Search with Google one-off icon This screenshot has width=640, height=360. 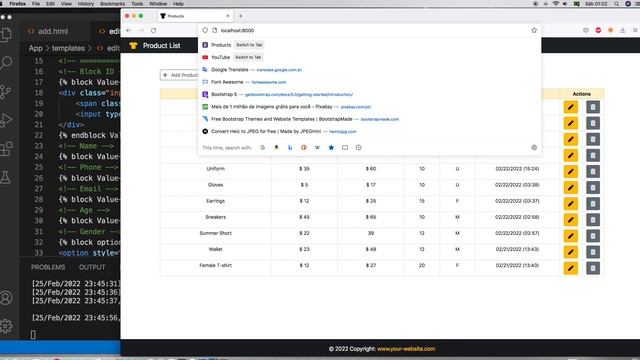[262, 147]
